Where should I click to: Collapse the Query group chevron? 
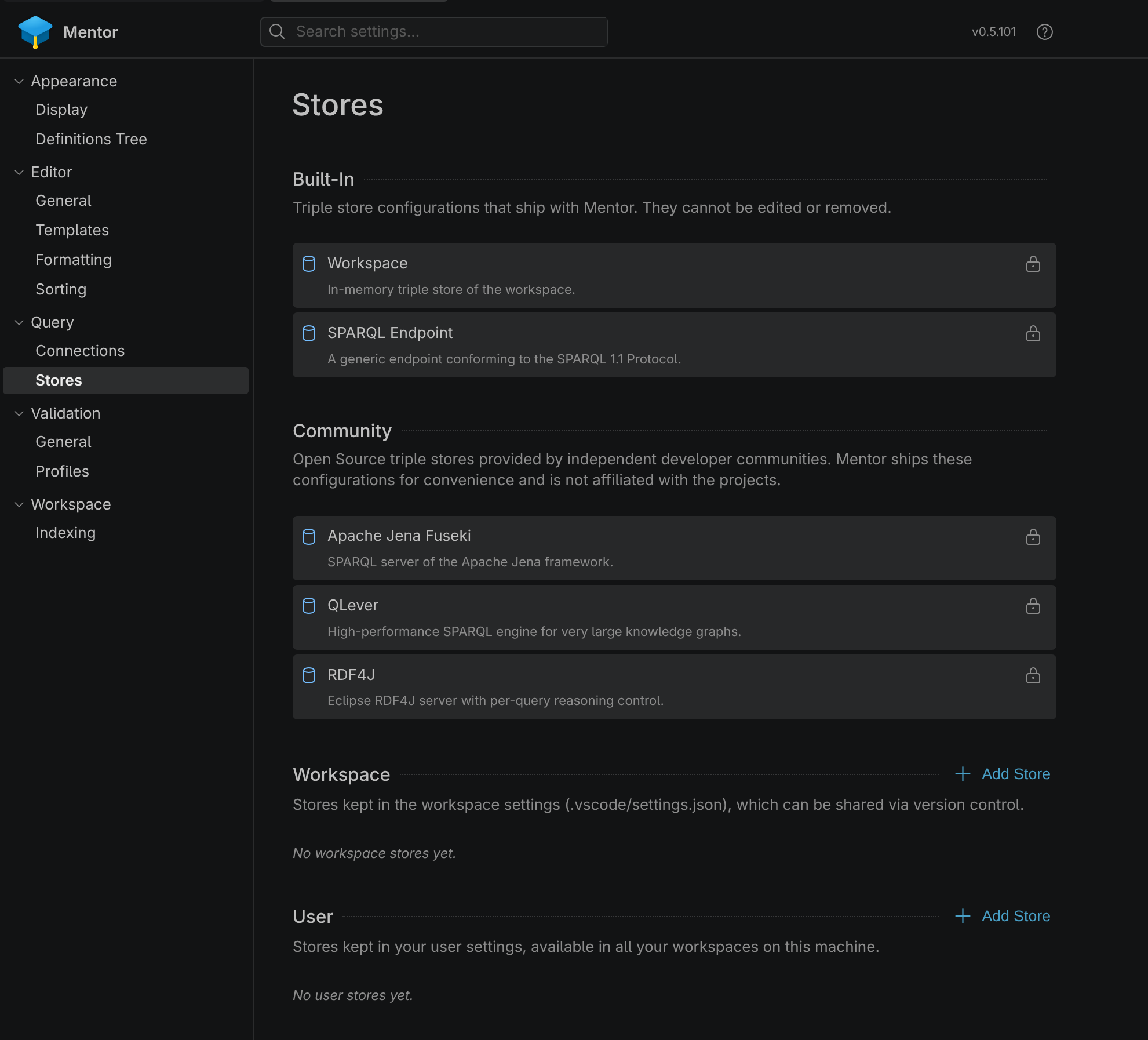coord(19,322)
